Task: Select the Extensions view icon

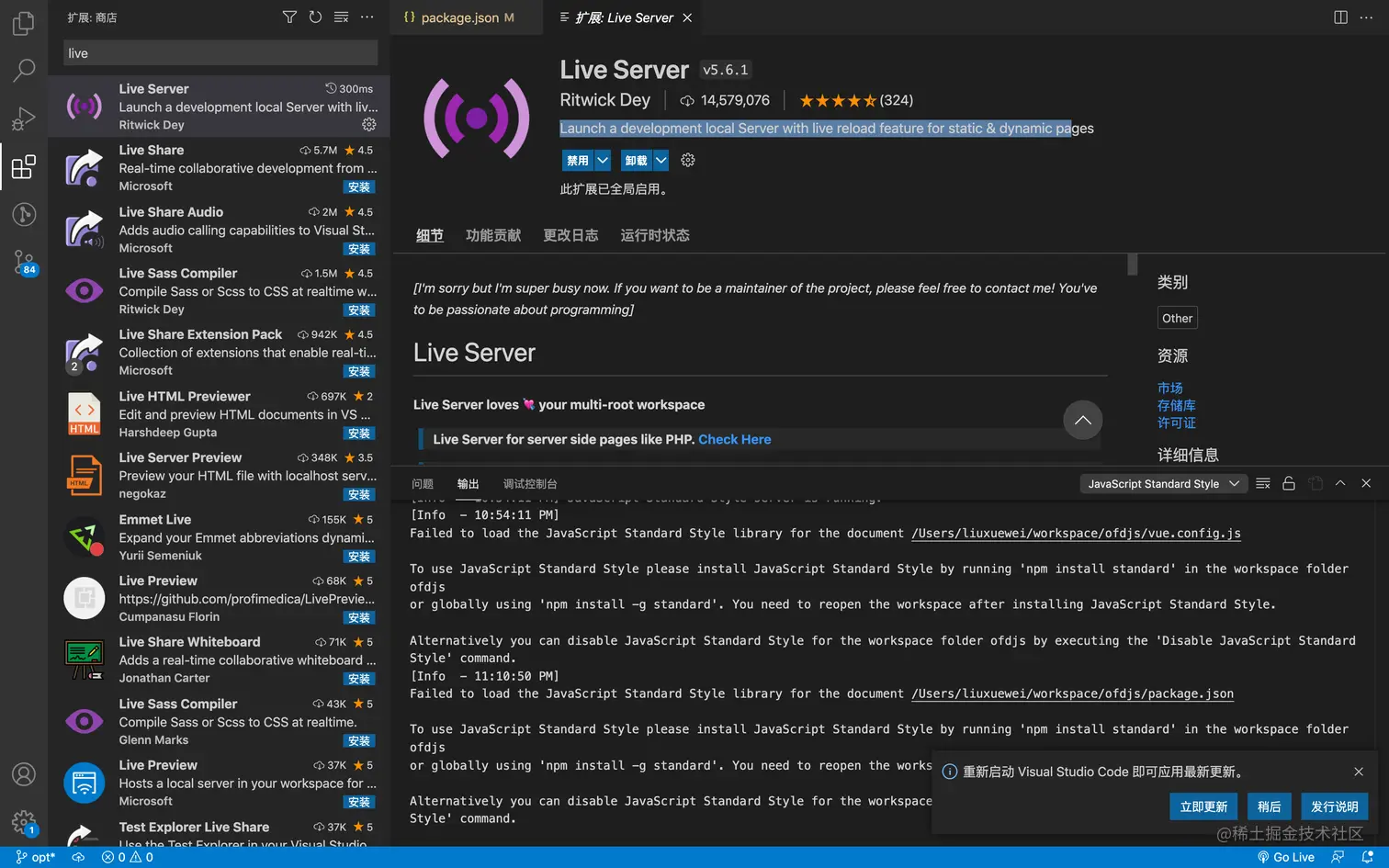Action: point(24,166)
